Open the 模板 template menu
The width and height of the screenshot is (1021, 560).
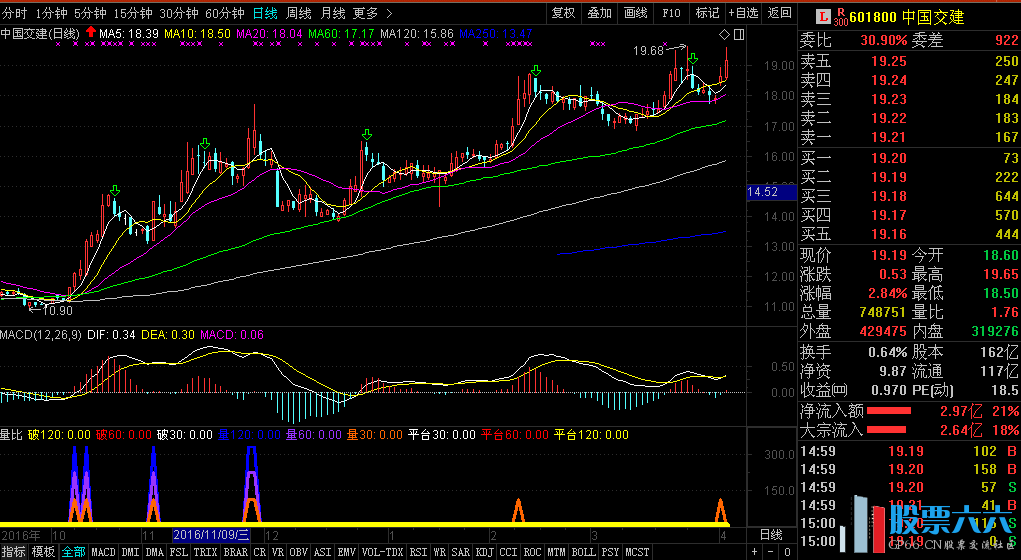click(43, 552)
